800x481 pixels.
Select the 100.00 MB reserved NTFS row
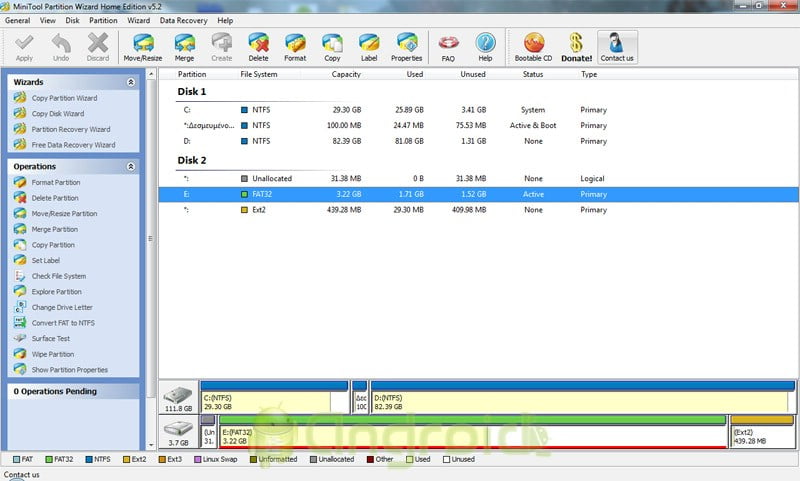pyautogui.click(x=478, y=125)
